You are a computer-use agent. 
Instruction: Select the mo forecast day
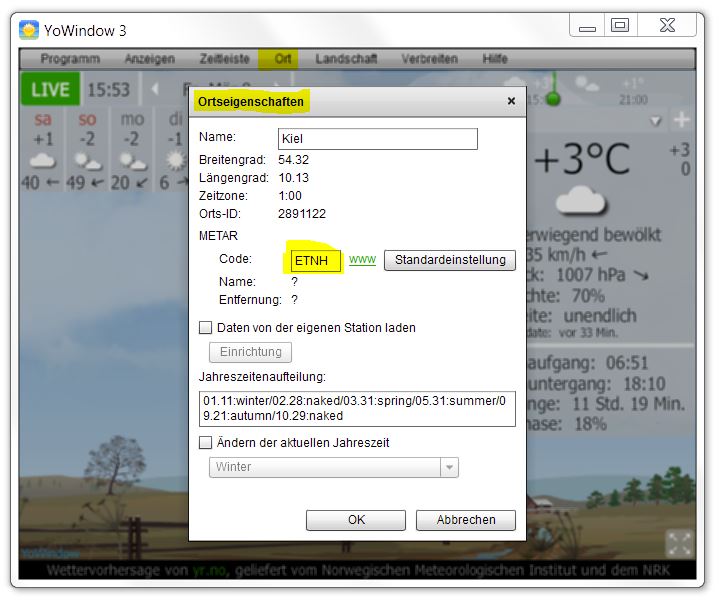132,150
